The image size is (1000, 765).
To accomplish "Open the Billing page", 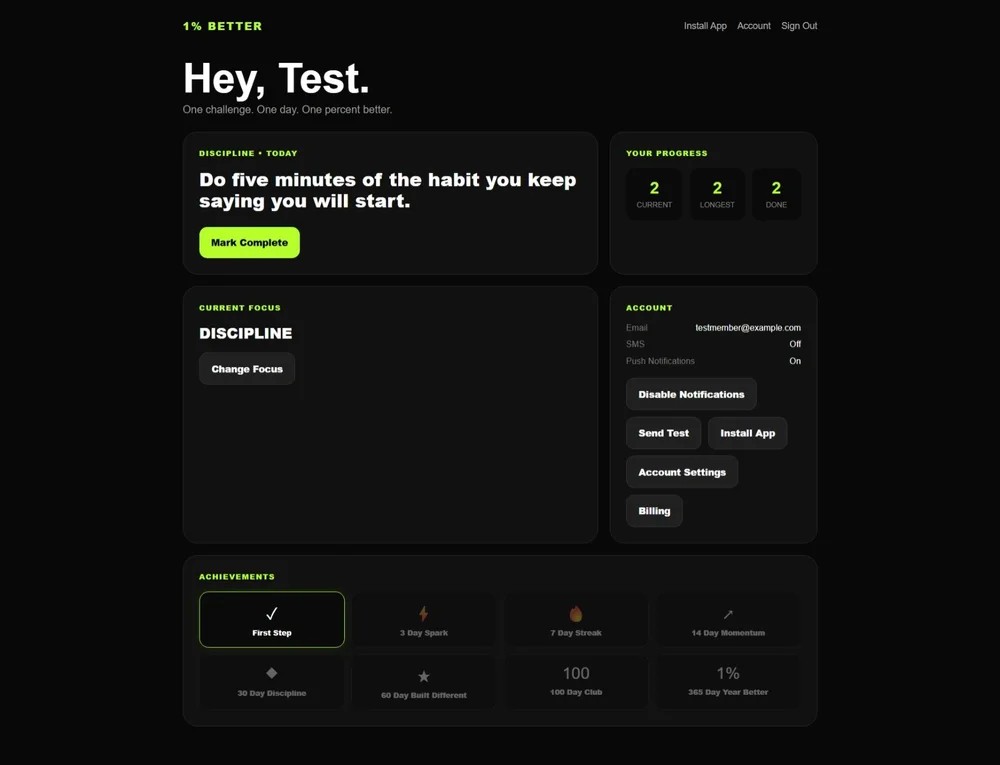I will pyautogui.click(x=654, y=511).
